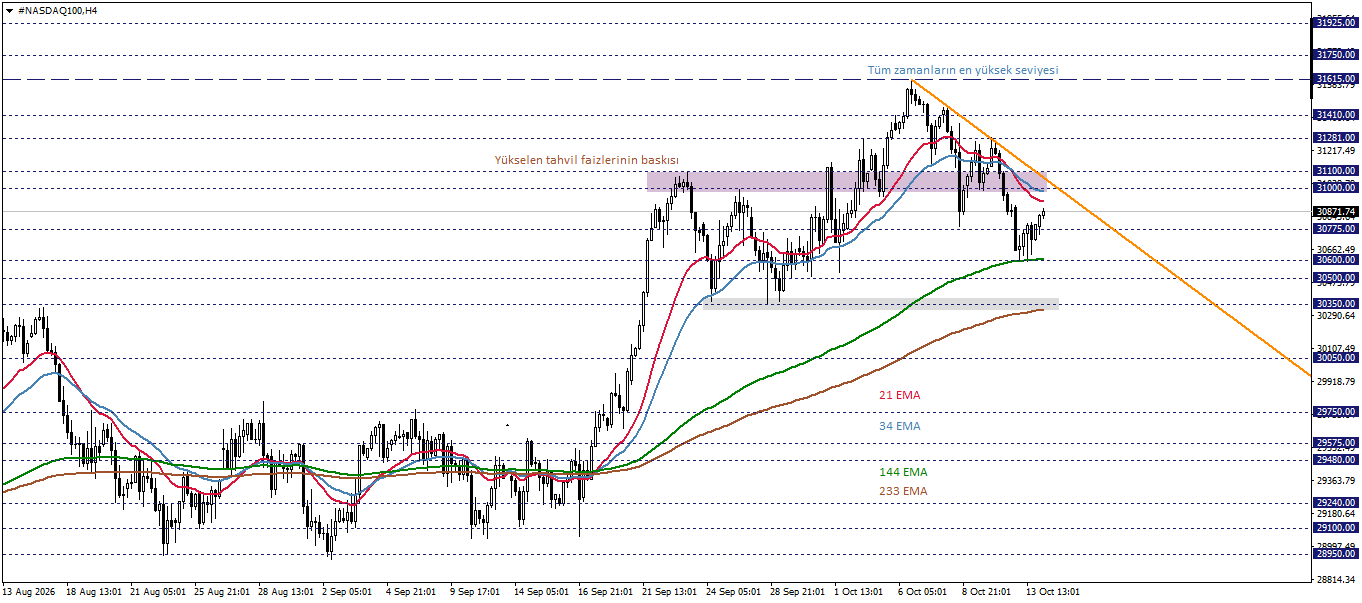The image size is (1362, 603).
Task: Click the 8 Oct 21:01 time axis label
Action: (986, 592)
